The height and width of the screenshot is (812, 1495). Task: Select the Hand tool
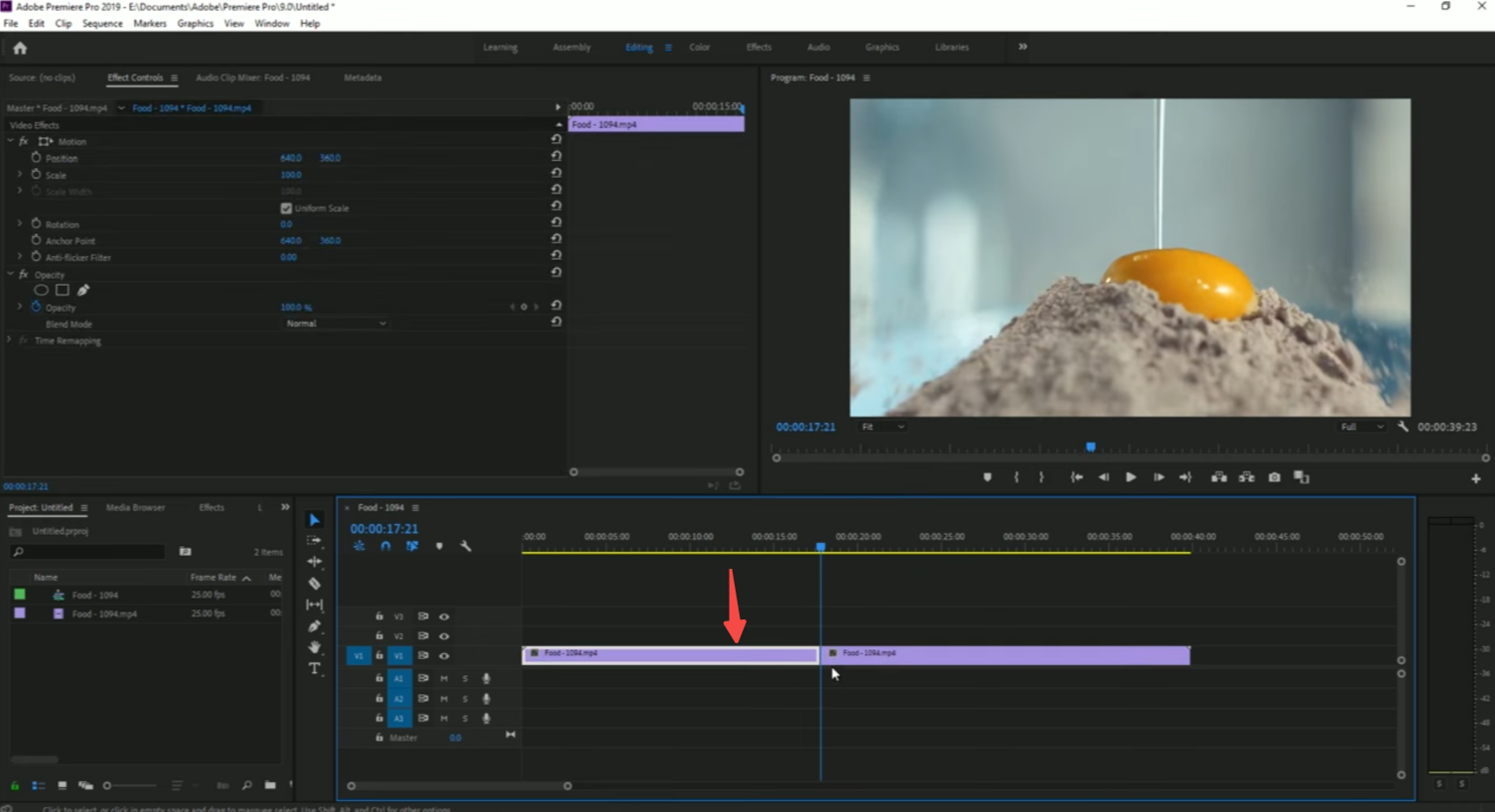315,647
